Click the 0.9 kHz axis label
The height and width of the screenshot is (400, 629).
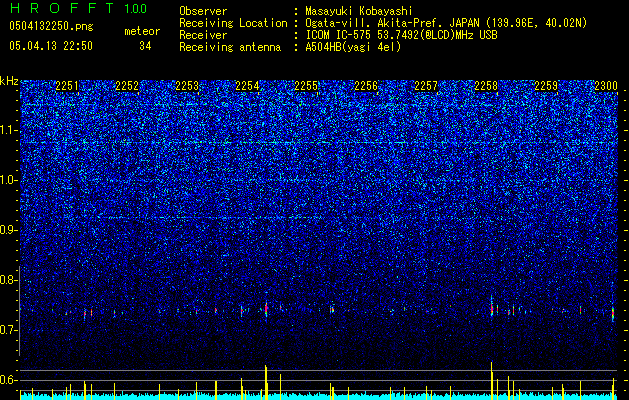9,230
